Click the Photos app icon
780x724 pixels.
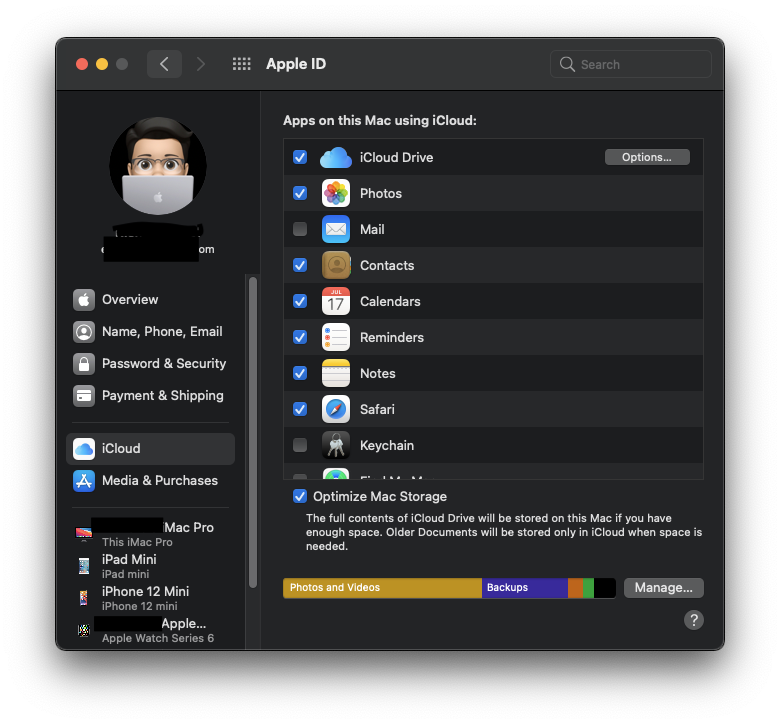click(x=336, y=193)
